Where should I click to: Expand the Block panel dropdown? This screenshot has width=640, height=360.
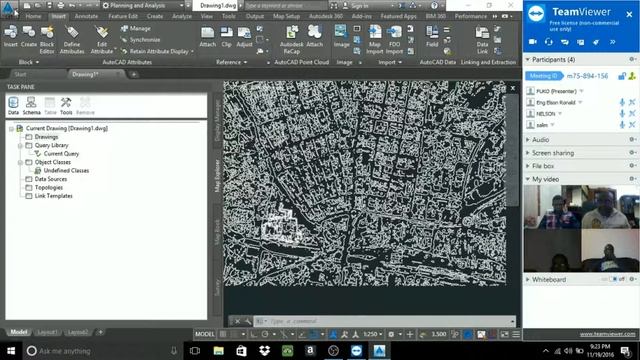point(29,62)
